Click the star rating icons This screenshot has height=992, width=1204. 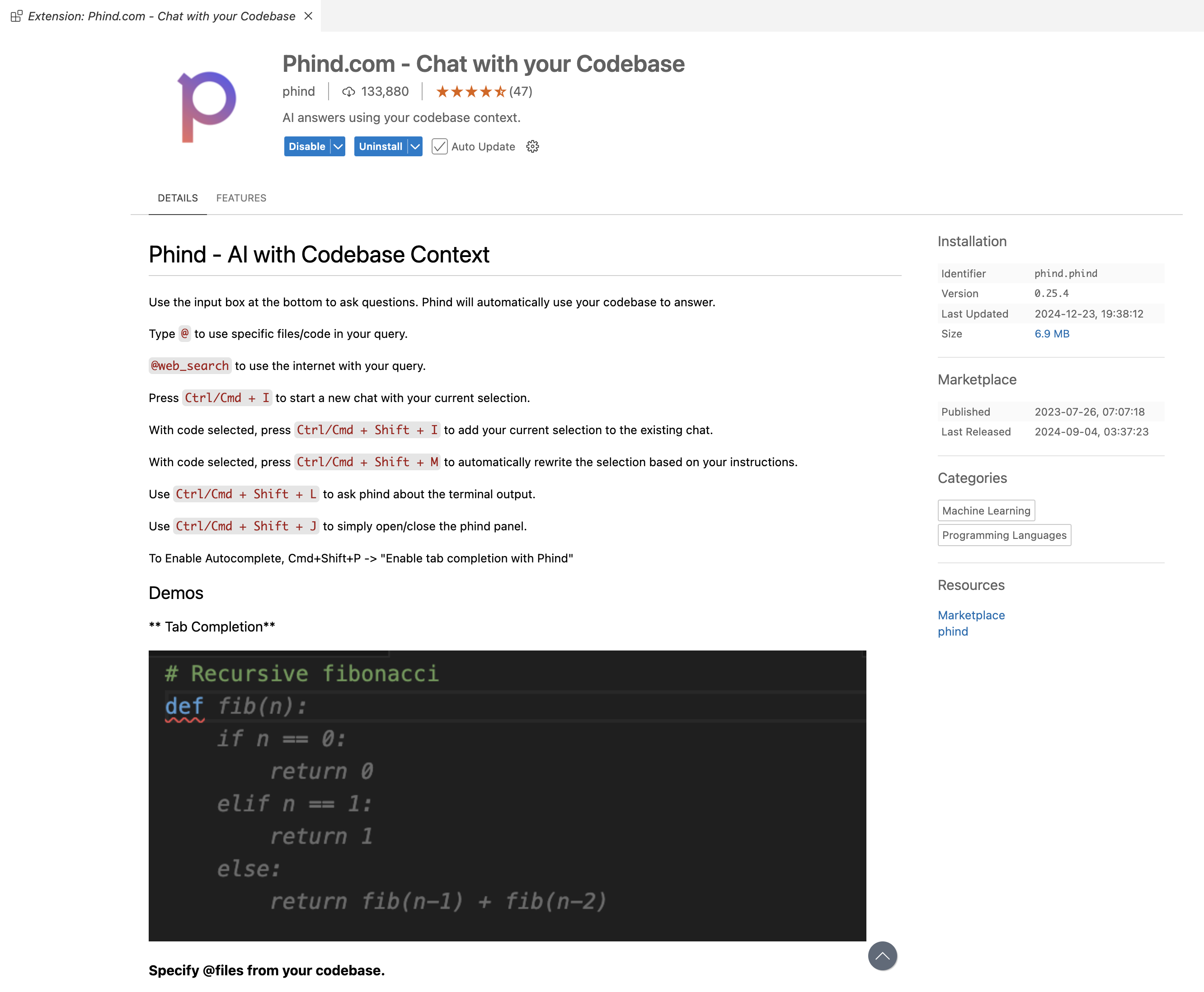coord(470,92)
